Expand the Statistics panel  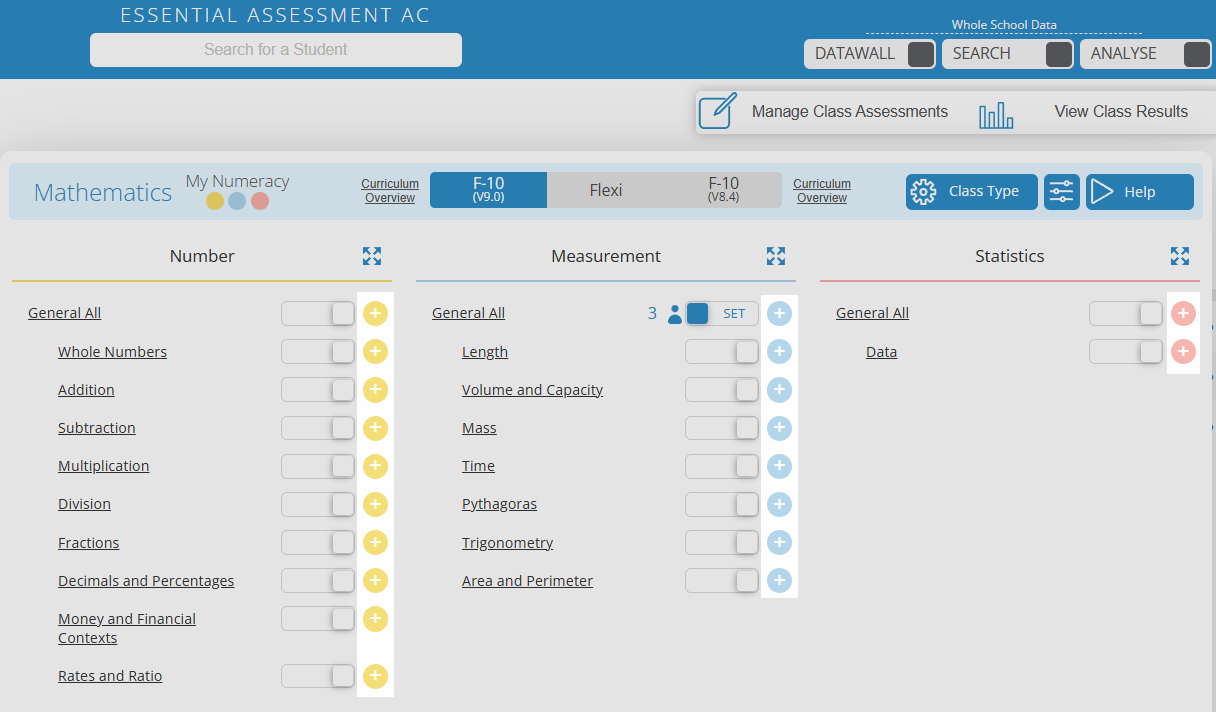click(x=1180, y=256)
